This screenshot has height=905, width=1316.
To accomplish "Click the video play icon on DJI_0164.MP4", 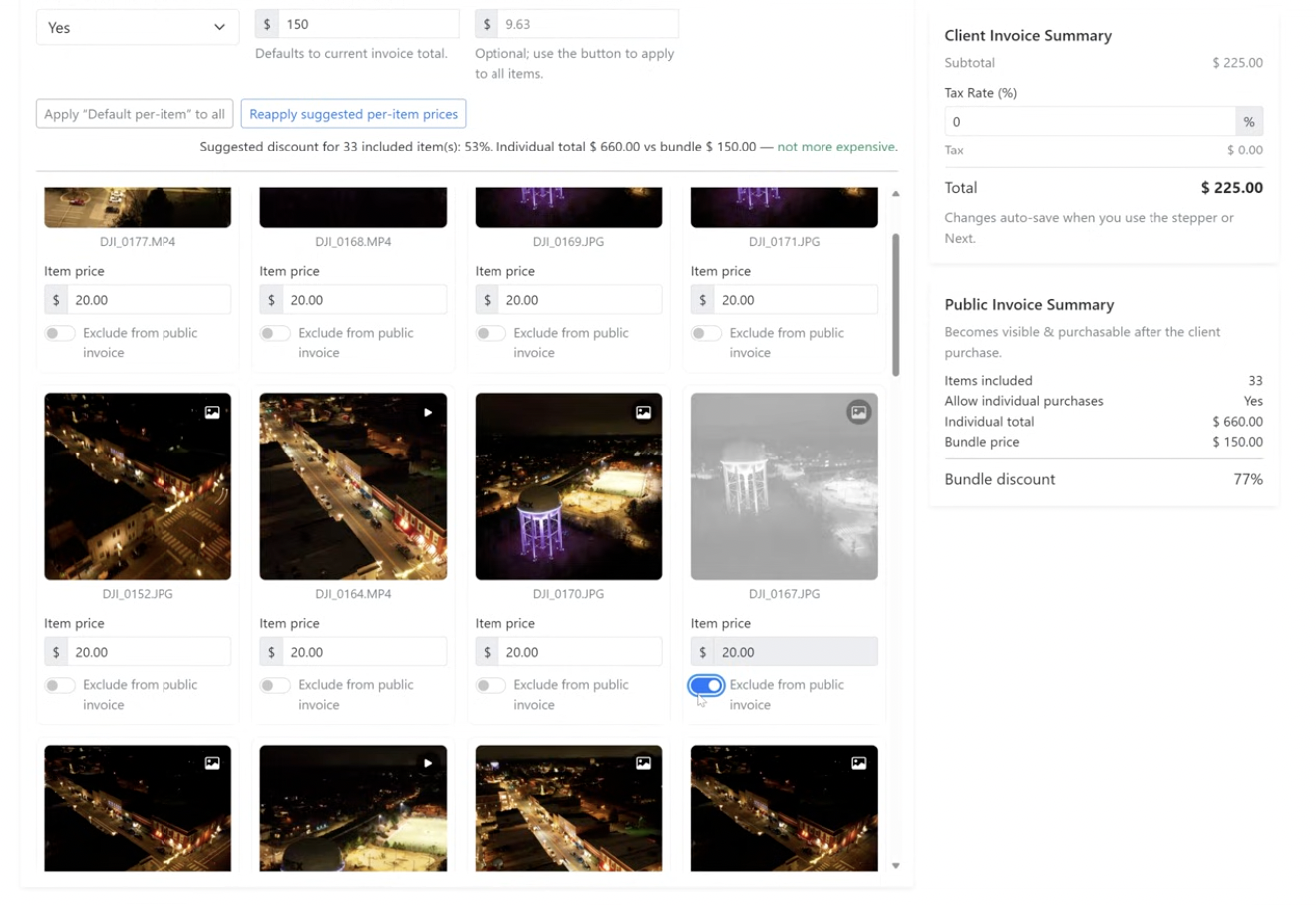I will pos(428,412).
